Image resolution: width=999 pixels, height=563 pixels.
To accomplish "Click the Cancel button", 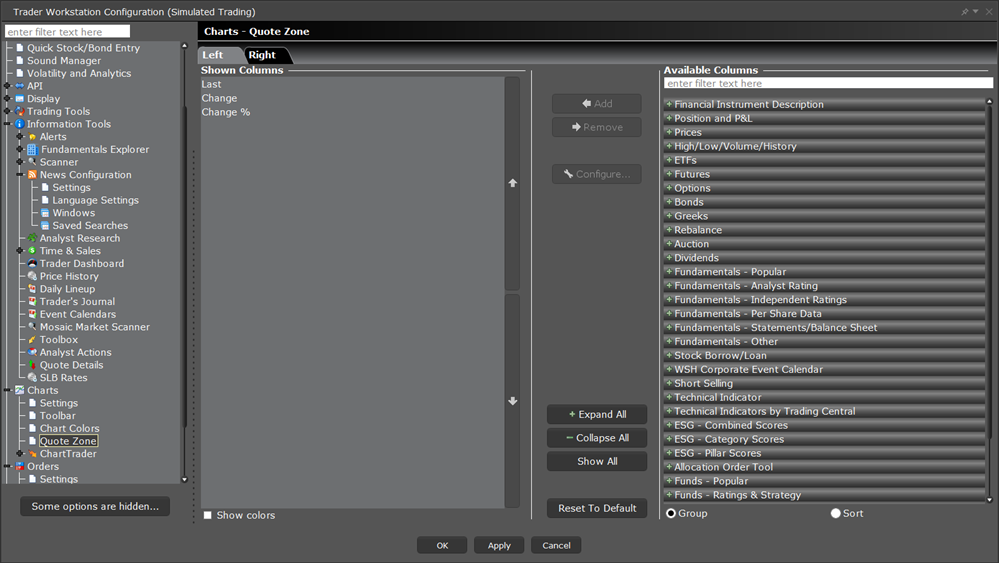I will [556, 546].
